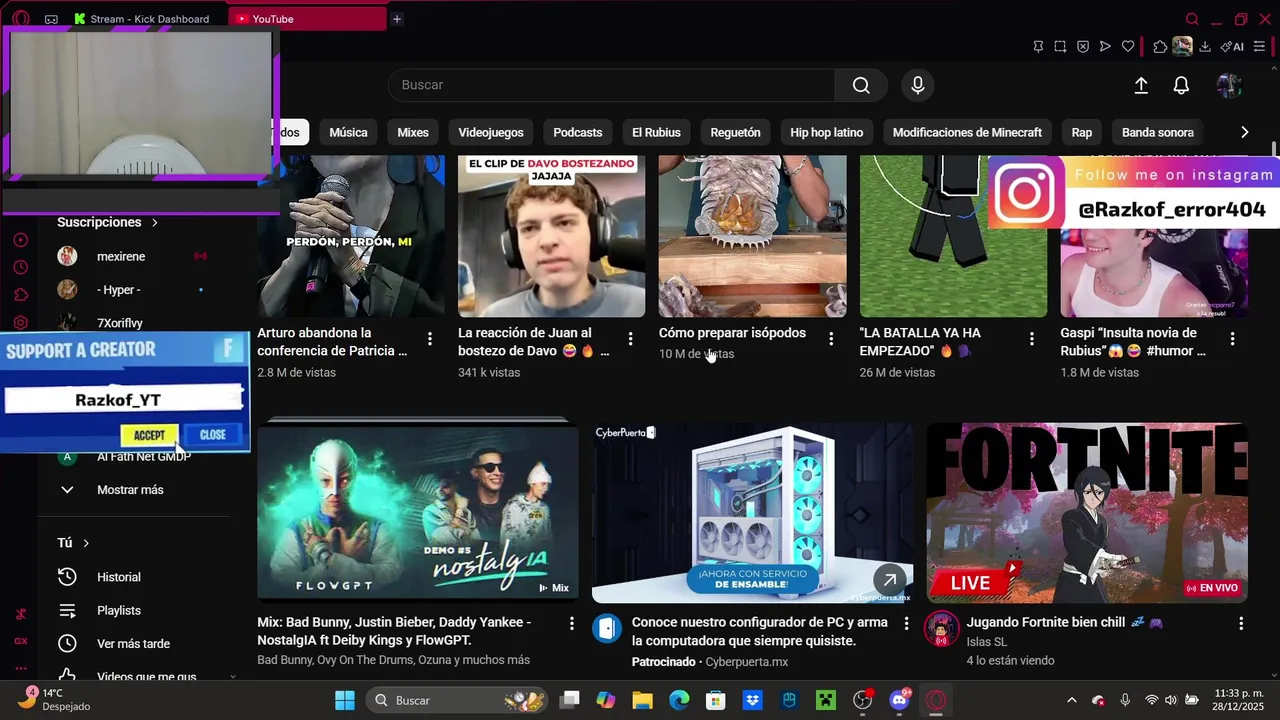Open Opera extensions puzzle icon
1280x720 pixels.
(x=1160, y=46)
